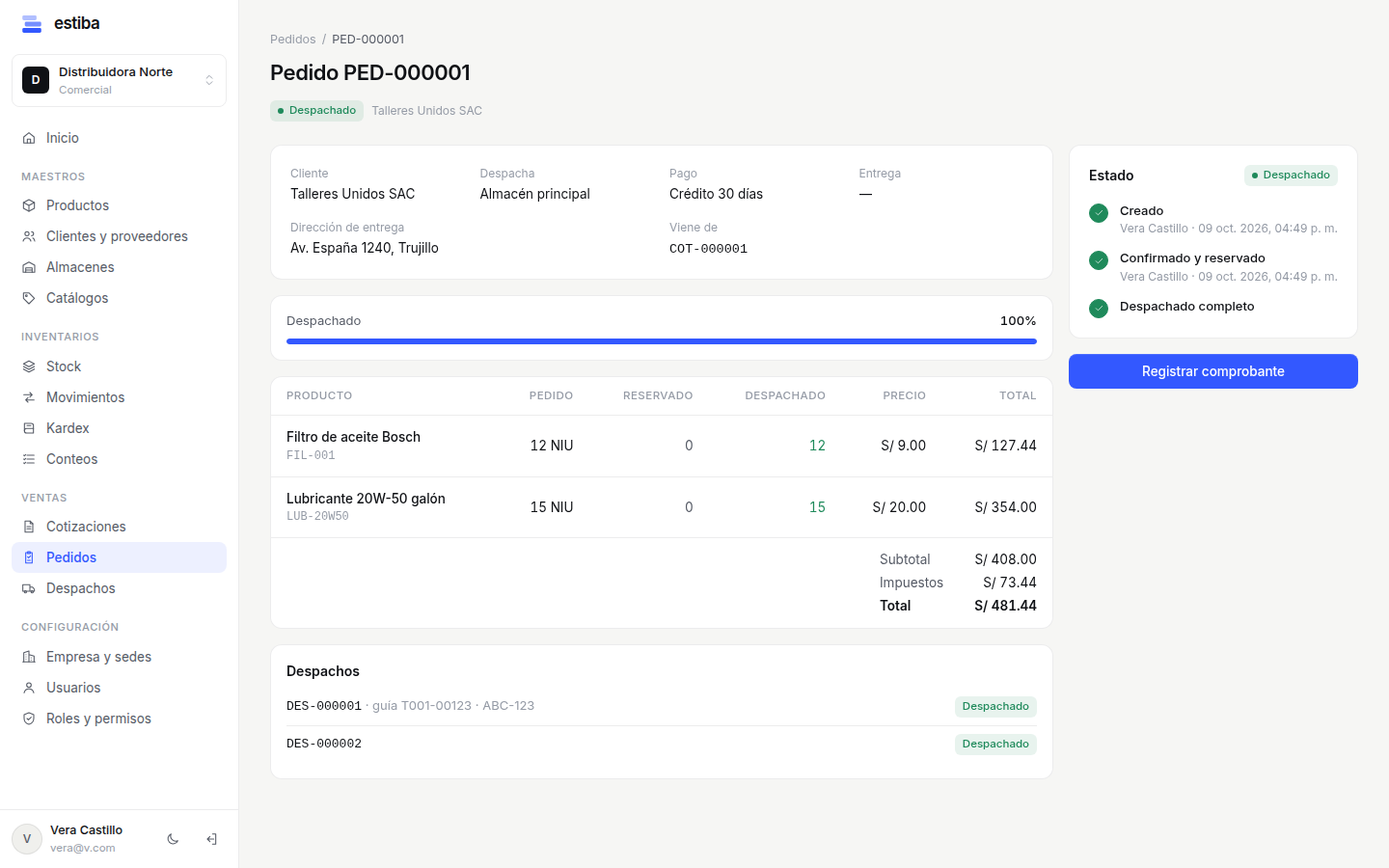Screen dimensions: 1389x868
Task: Click the Productos box icon
Action: [x=29, y=205]
